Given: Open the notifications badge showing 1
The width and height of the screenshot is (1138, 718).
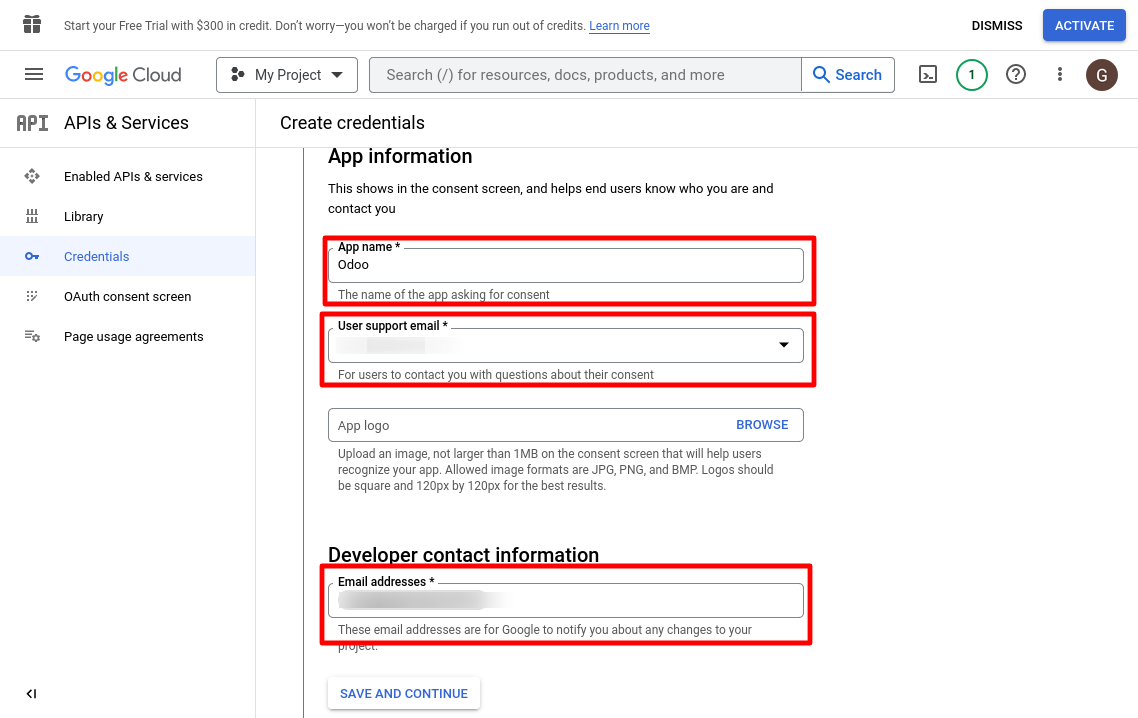Looking at the screenshot, I should point(972,75).
